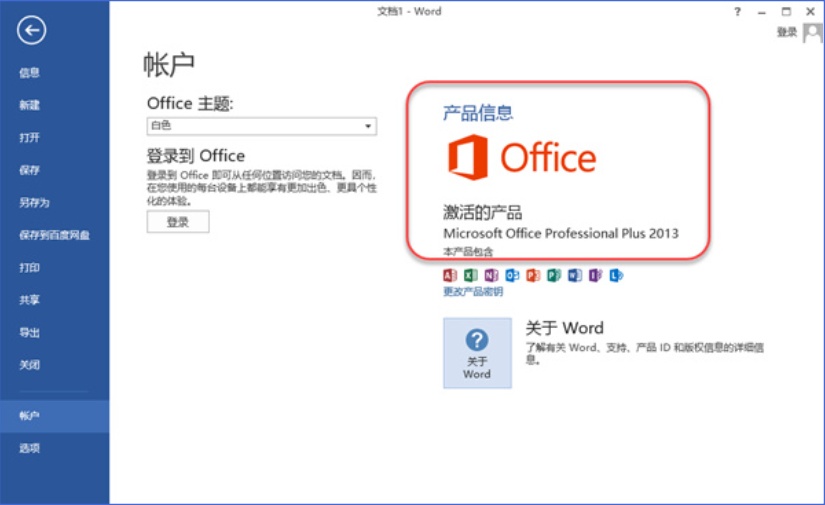Click the OneNote app icon

click(x=491, y=275)
